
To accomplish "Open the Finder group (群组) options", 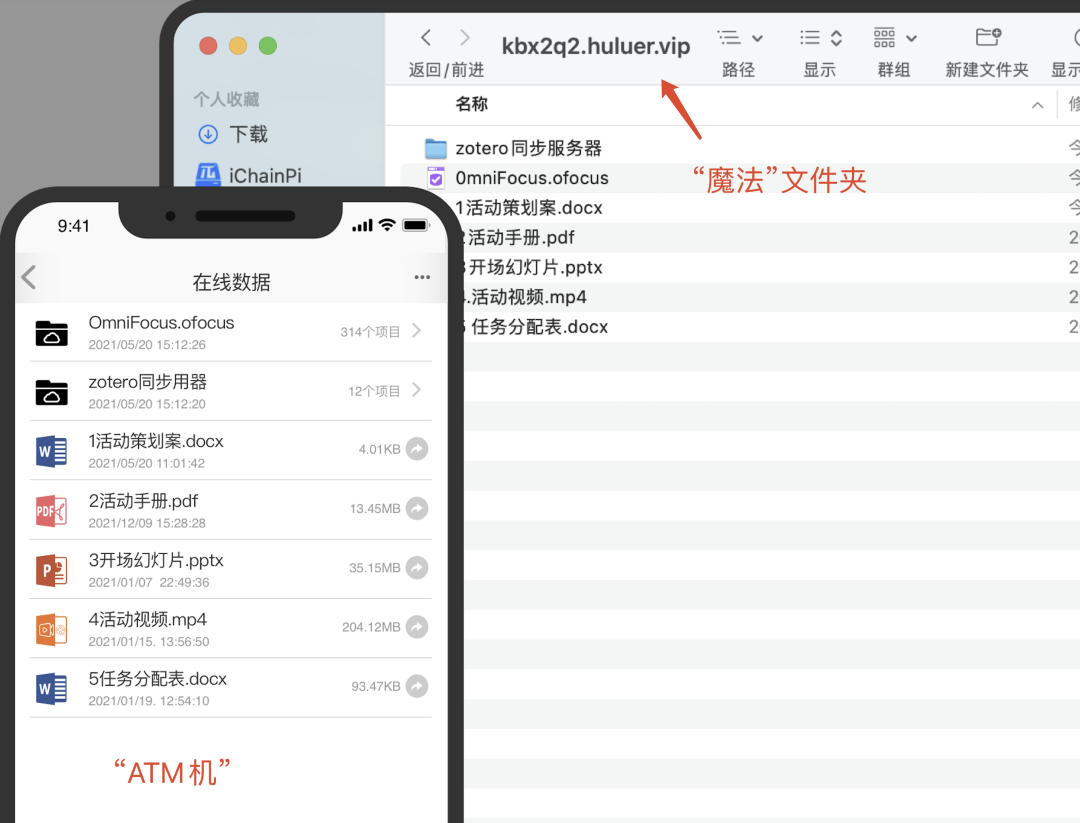I will pyautogui.click(x=894, y=38).
